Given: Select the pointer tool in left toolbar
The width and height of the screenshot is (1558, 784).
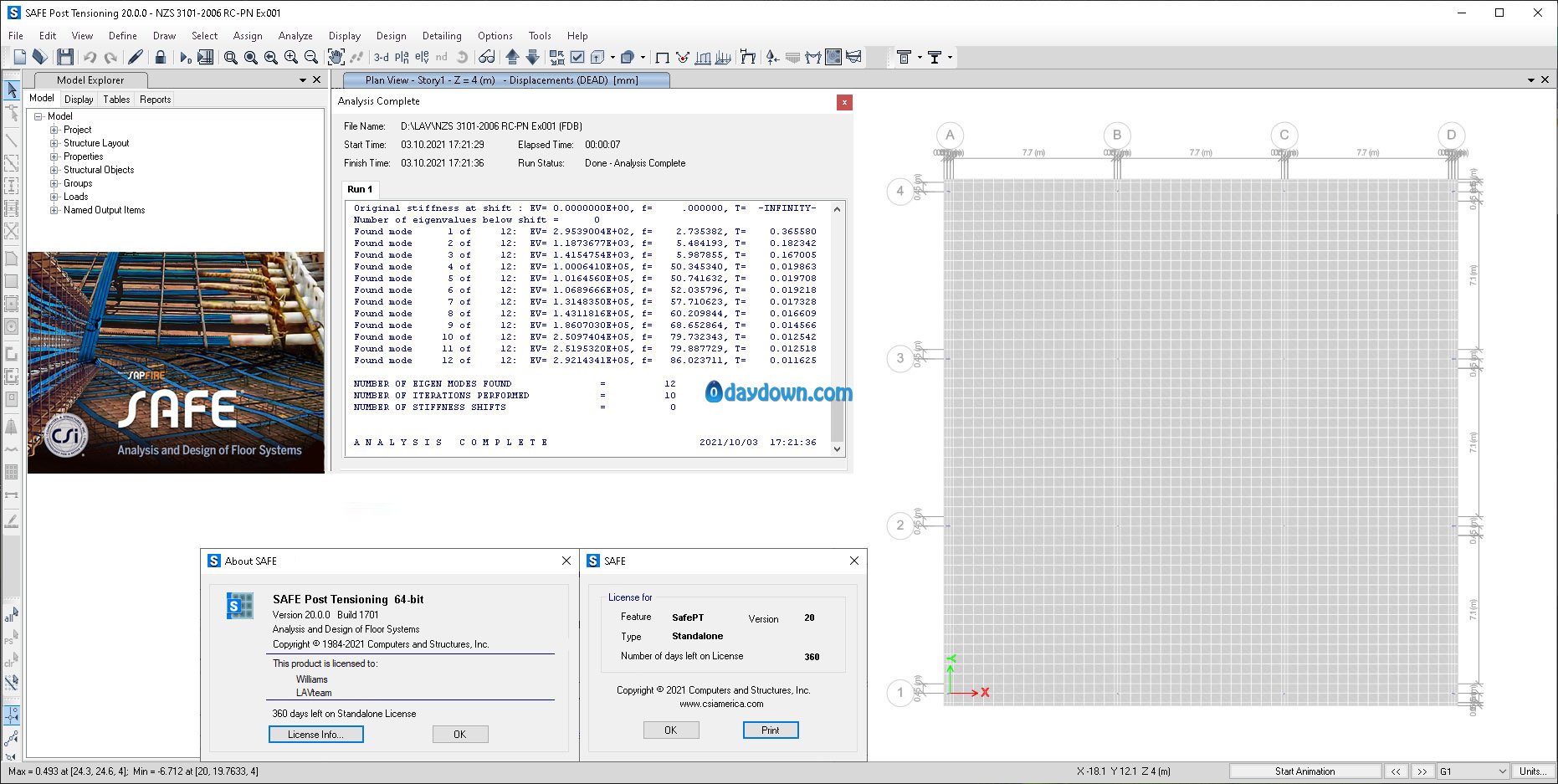Looking at the screenshot, I should [x=12, y=90].
